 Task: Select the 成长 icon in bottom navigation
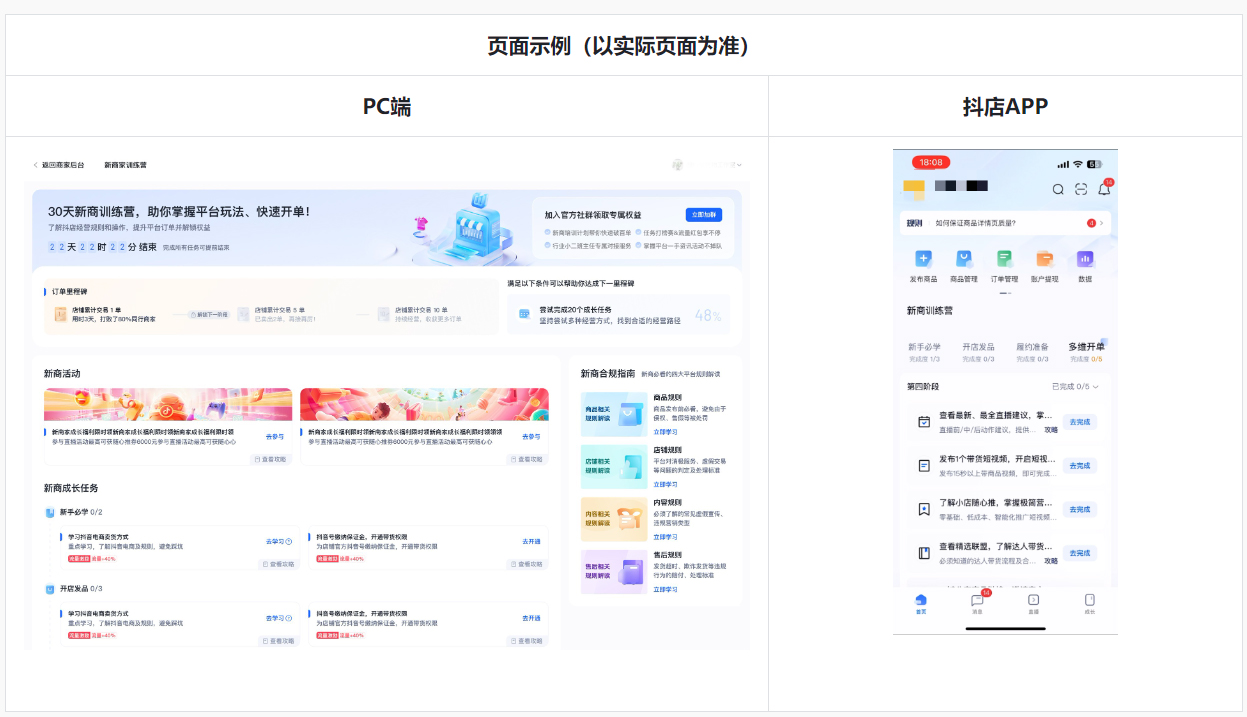pos(1090,601)
